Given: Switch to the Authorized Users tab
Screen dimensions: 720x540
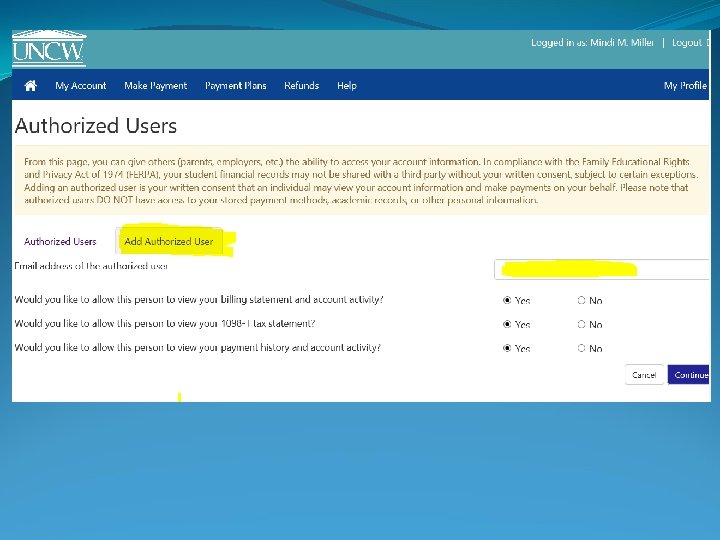Looking at the screenshot, I should (60, 242).
